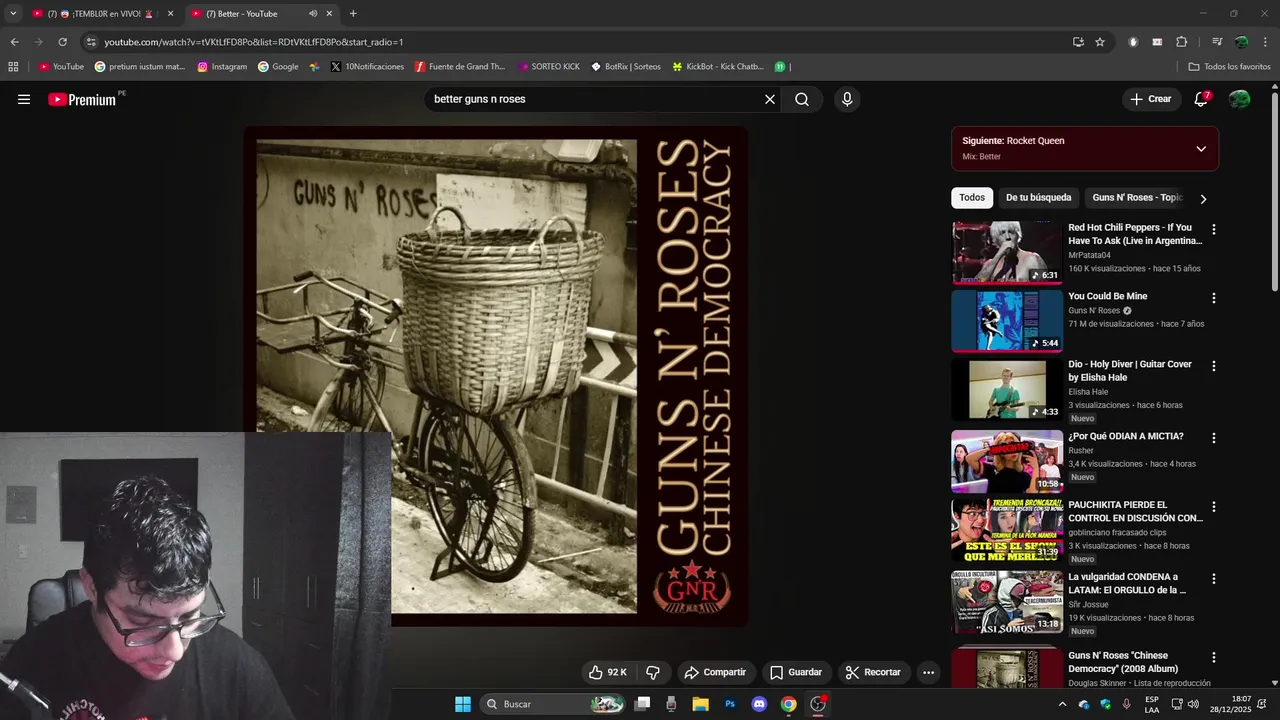Viewport: 1280px width, 720px height.
Task: Open options for You Could Be Mine
Action: pos(1214,298)
